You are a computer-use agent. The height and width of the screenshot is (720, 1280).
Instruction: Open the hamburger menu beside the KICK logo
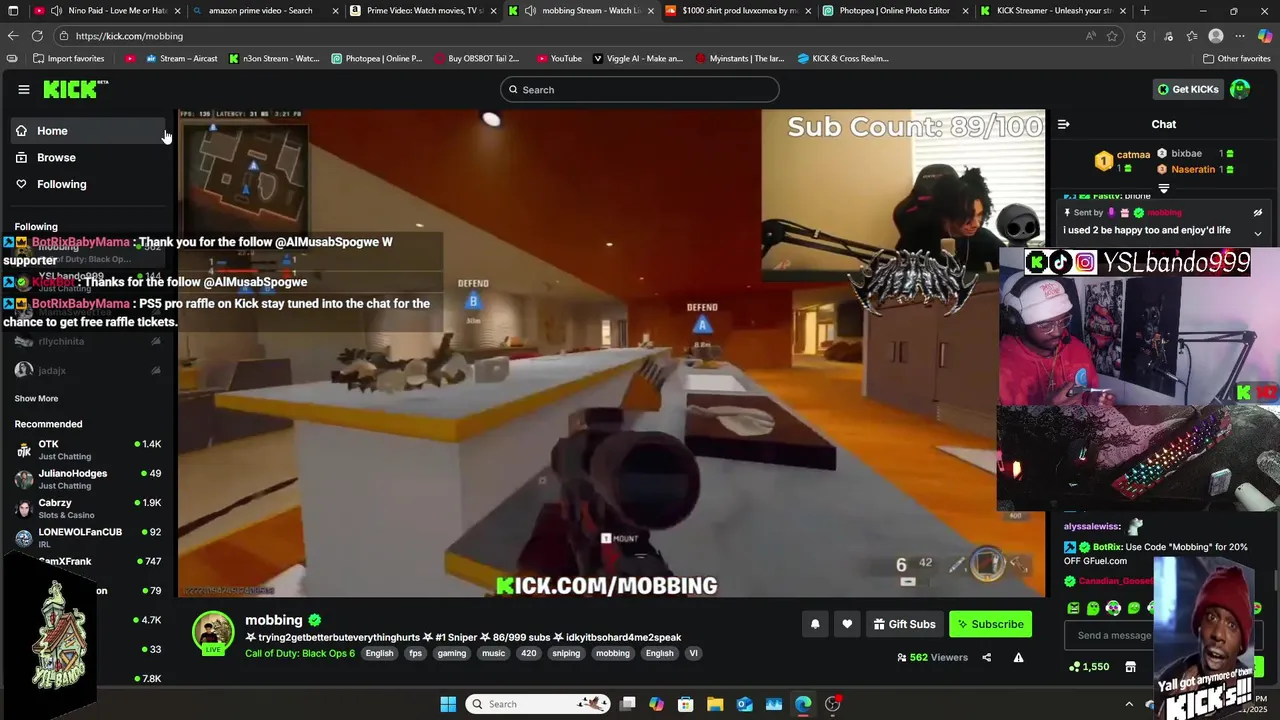[x=23, y=89]
